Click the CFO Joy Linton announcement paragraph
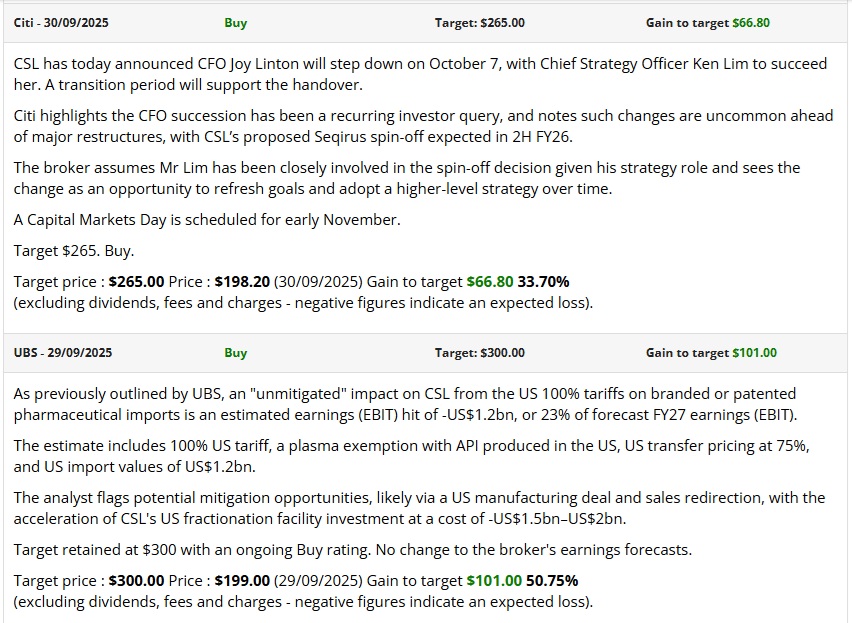This screenshot has height=623, width=852. pos(420,73)
